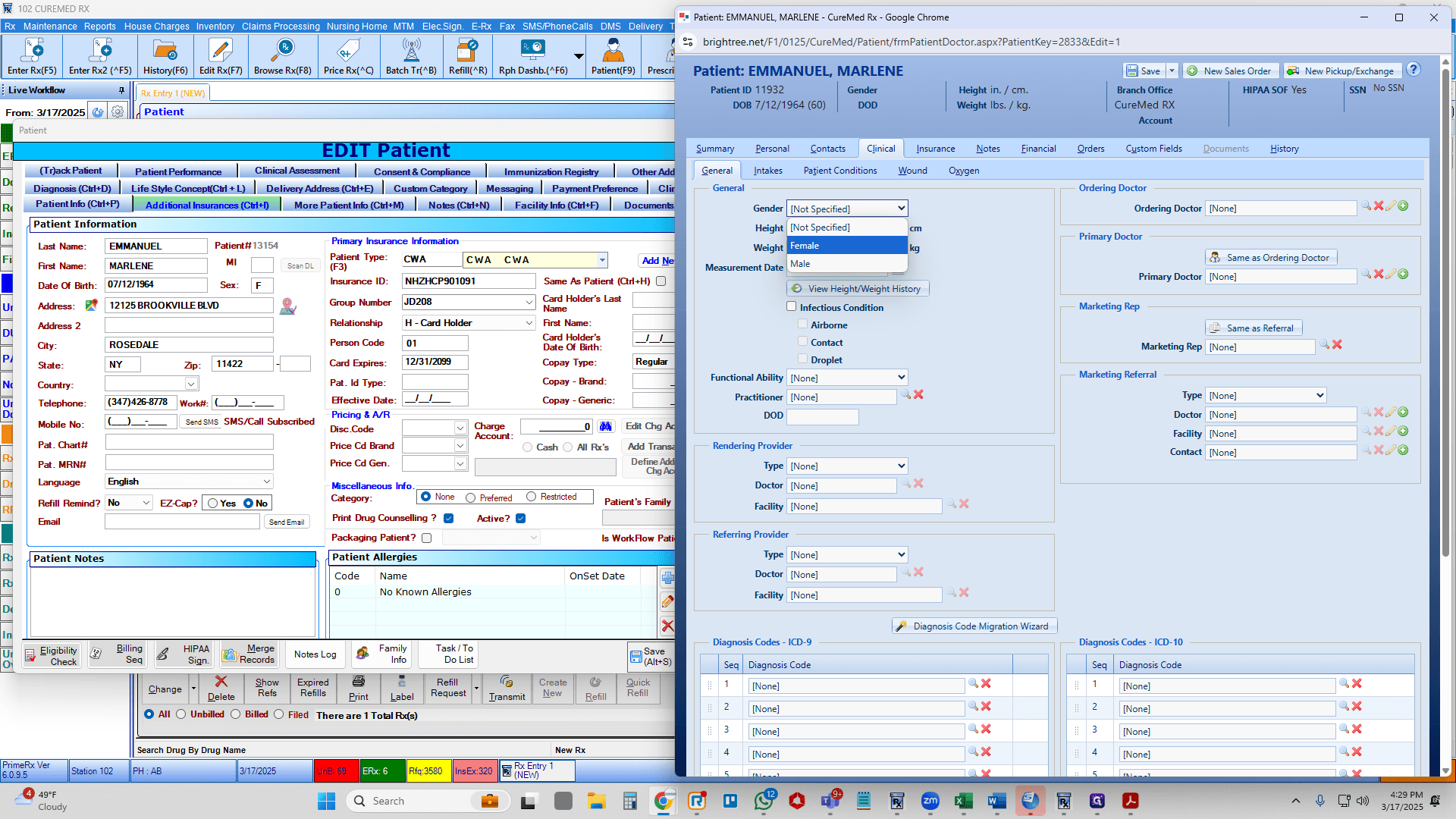This screenshot has height=819, width=1456.
Task: Click the New Sales Order button
Action: point(1230,71)
